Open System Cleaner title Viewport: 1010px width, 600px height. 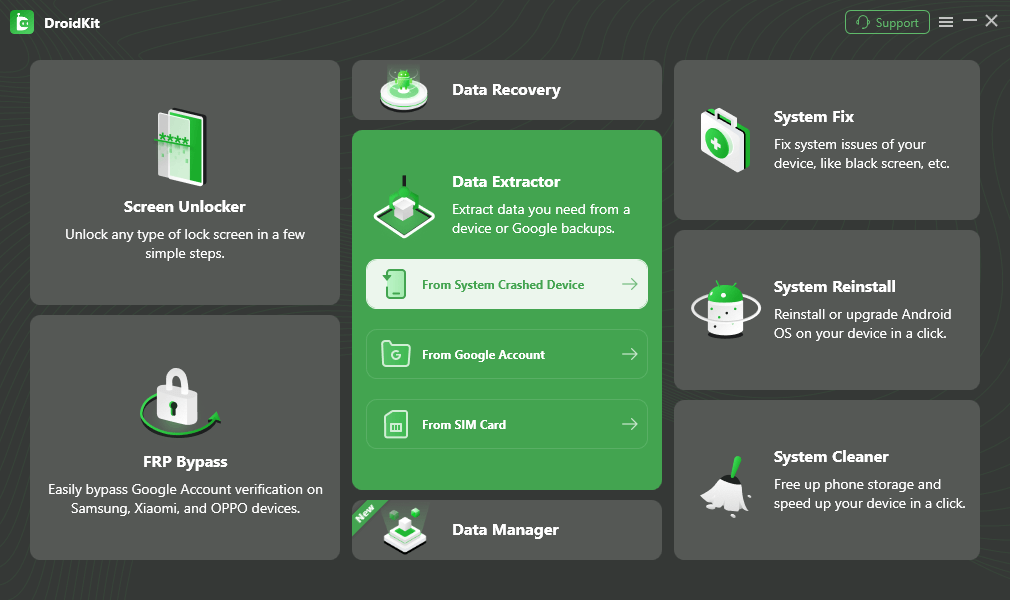831,457
